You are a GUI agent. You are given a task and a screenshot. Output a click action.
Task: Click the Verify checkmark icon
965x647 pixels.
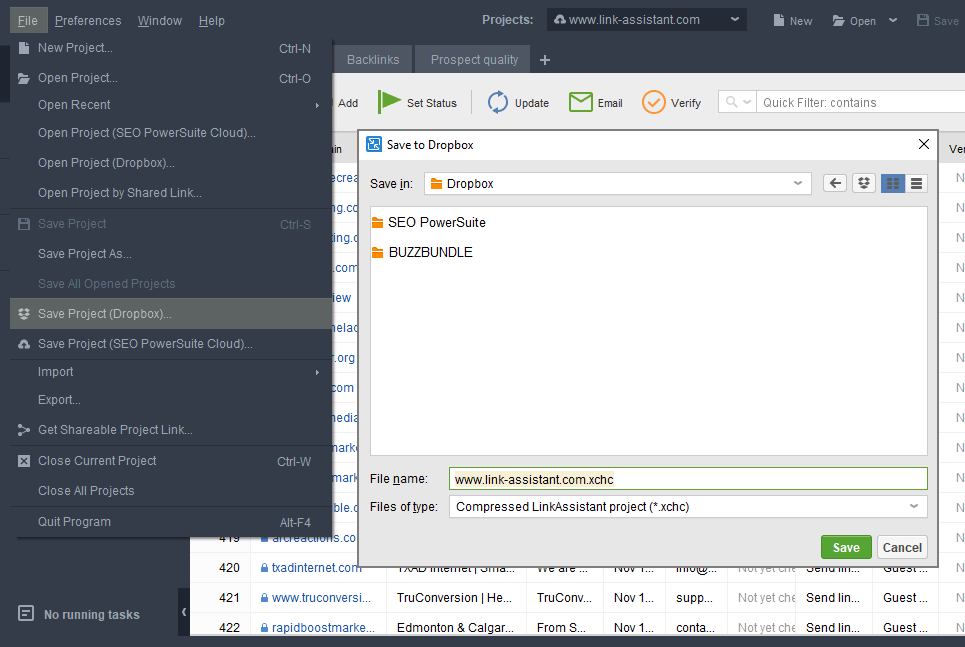tap(654, 102)
